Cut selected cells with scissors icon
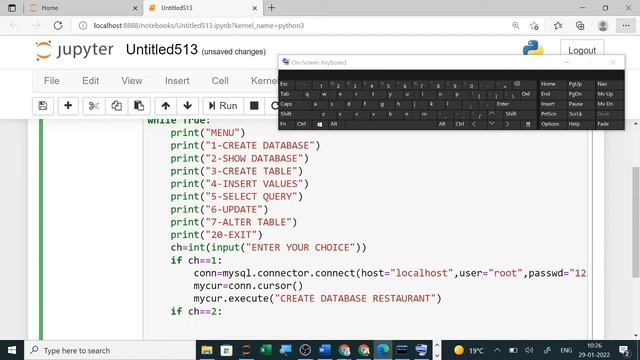The height and width of the screenshot is (360, 640). pyautogui.click(x=94, y=106)
